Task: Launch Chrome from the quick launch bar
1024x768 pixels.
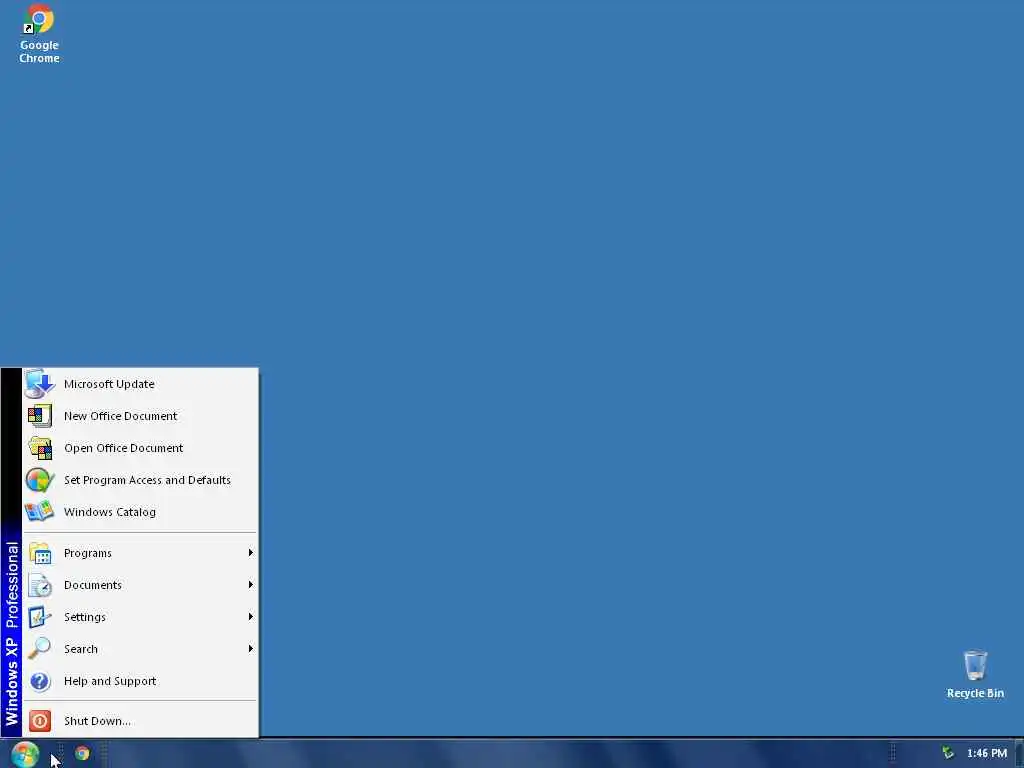Action: [82, 753]
